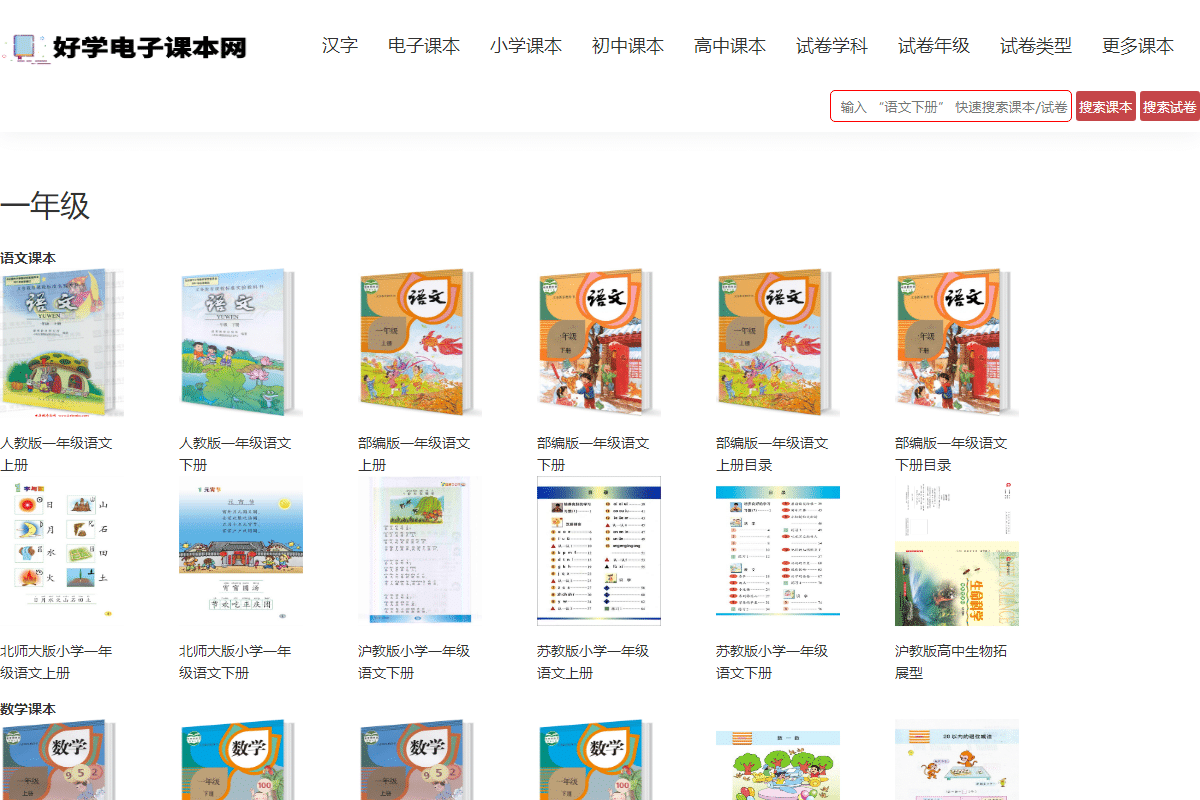The width and height of the screenshot is (1200, 800).
Task: Click the 语文课本 section label
Action: point(28,258)
